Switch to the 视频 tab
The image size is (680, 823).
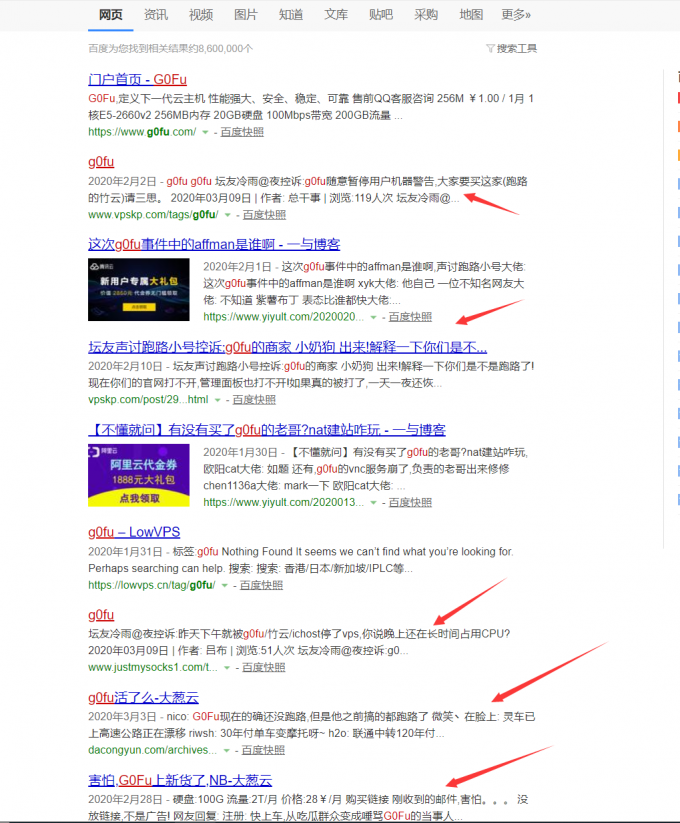click(x=201, y=15)
